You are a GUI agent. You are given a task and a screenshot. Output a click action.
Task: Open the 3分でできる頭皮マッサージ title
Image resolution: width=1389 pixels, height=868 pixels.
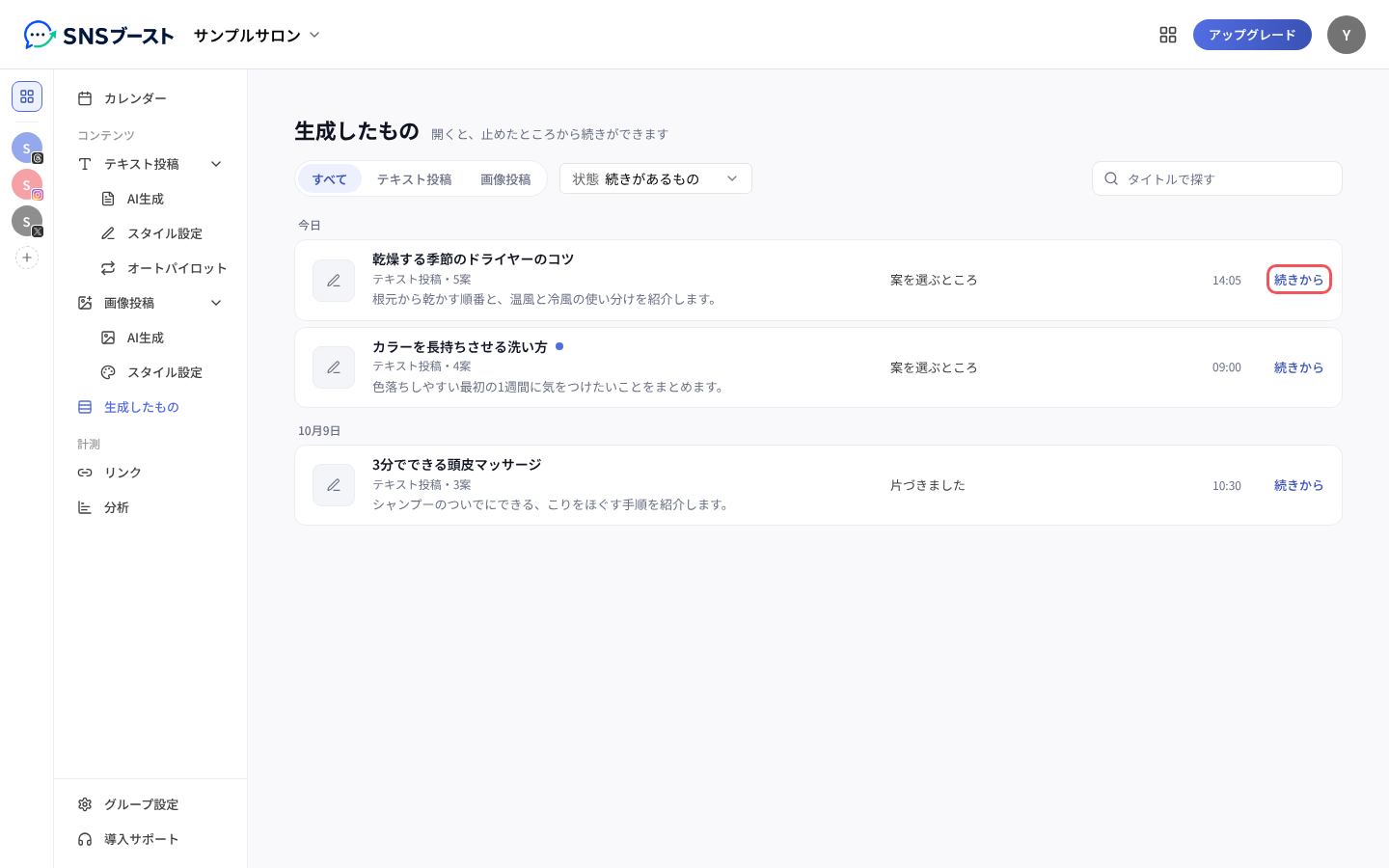tap(457, 465)
